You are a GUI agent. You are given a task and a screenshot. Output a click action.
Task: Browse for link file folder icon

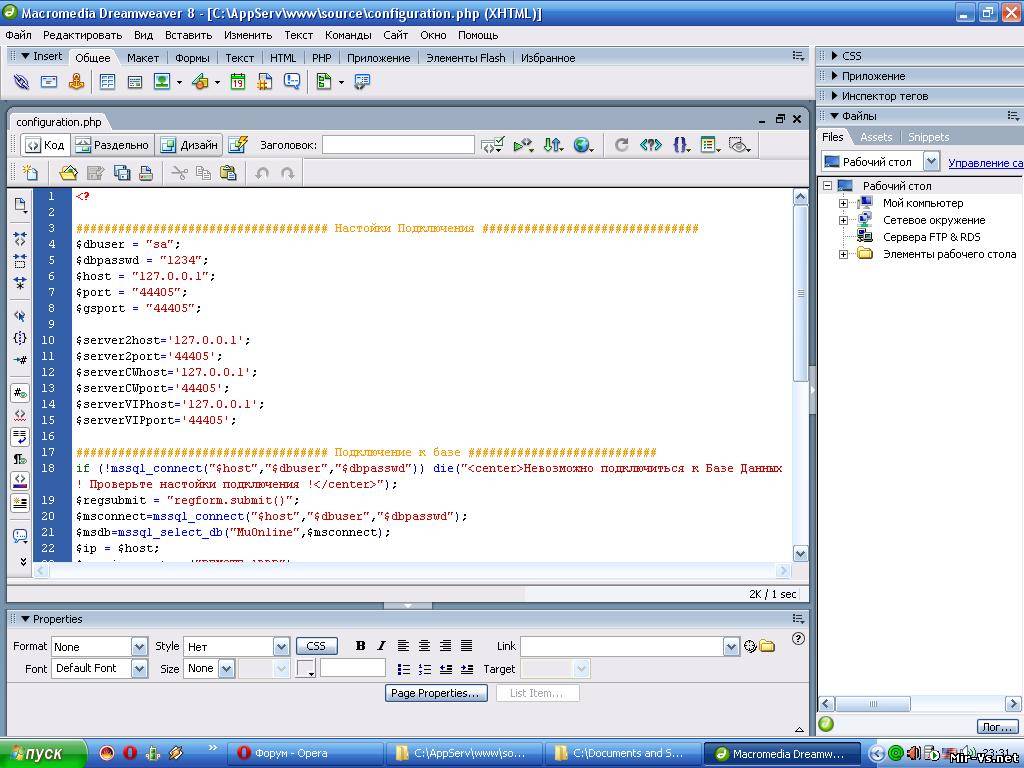[767, 647]
